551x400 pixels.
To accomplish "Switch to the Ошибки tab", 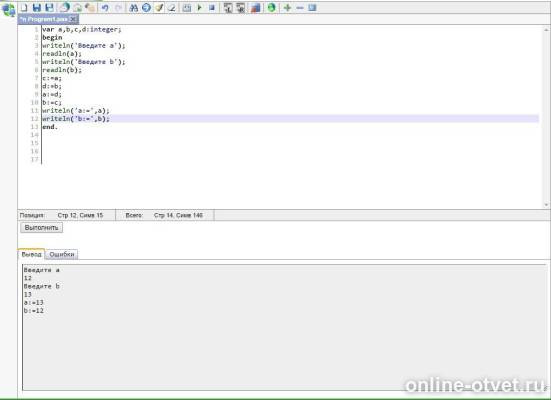I will pyautogui.click(x=62, y=254).
